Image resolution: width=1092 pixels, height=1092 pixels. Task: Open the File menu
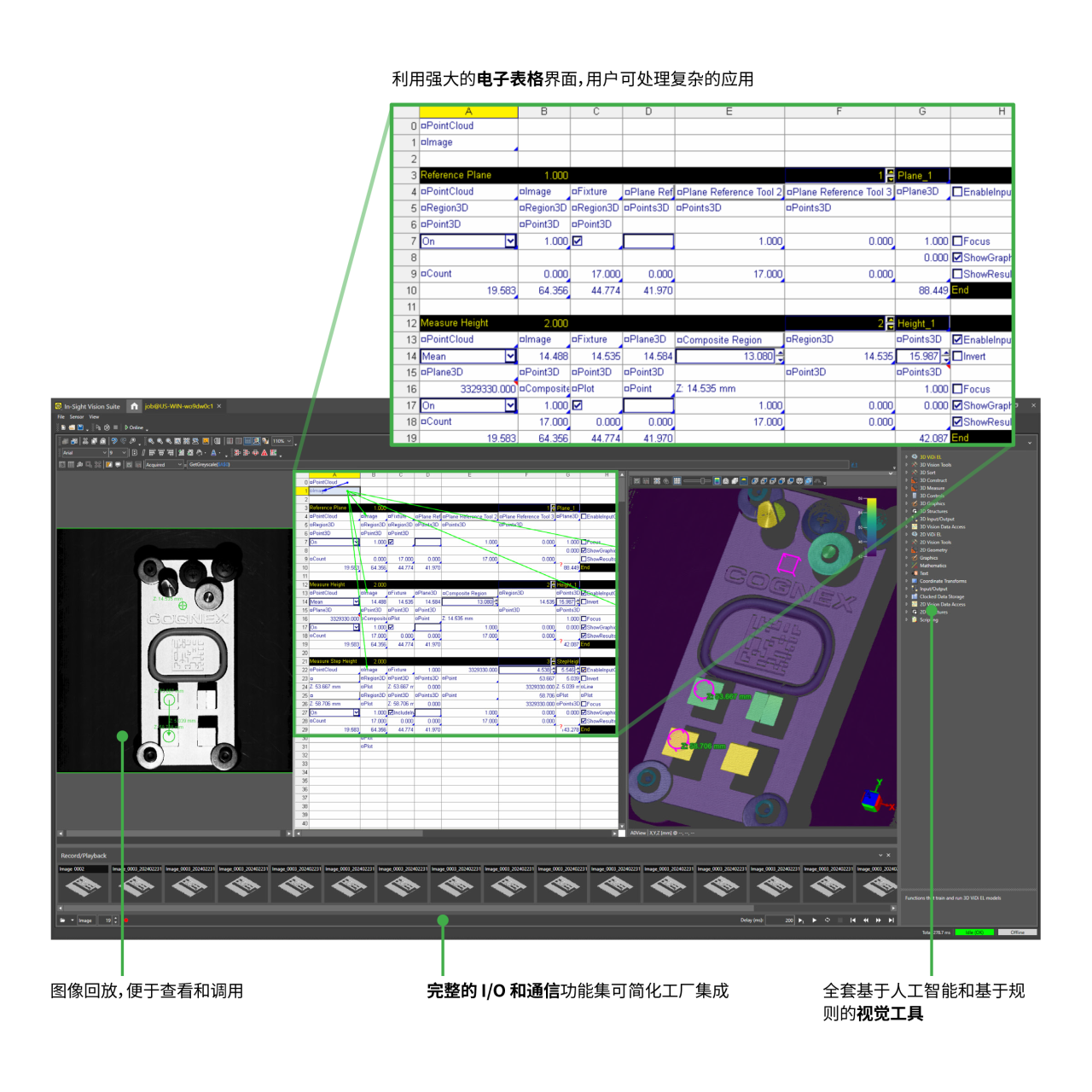point(61,417)
